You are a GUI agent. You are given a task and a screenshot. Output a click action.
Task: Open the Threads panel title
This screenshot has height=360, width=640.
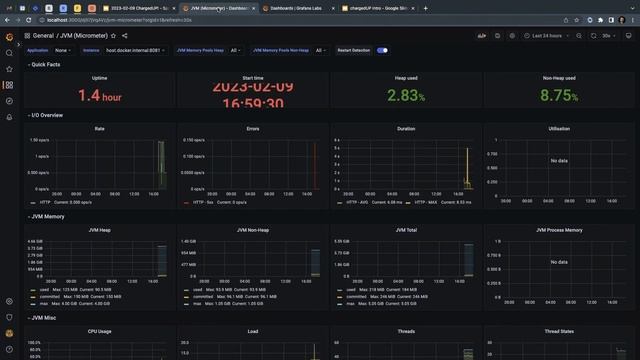[x=406, y=331]
